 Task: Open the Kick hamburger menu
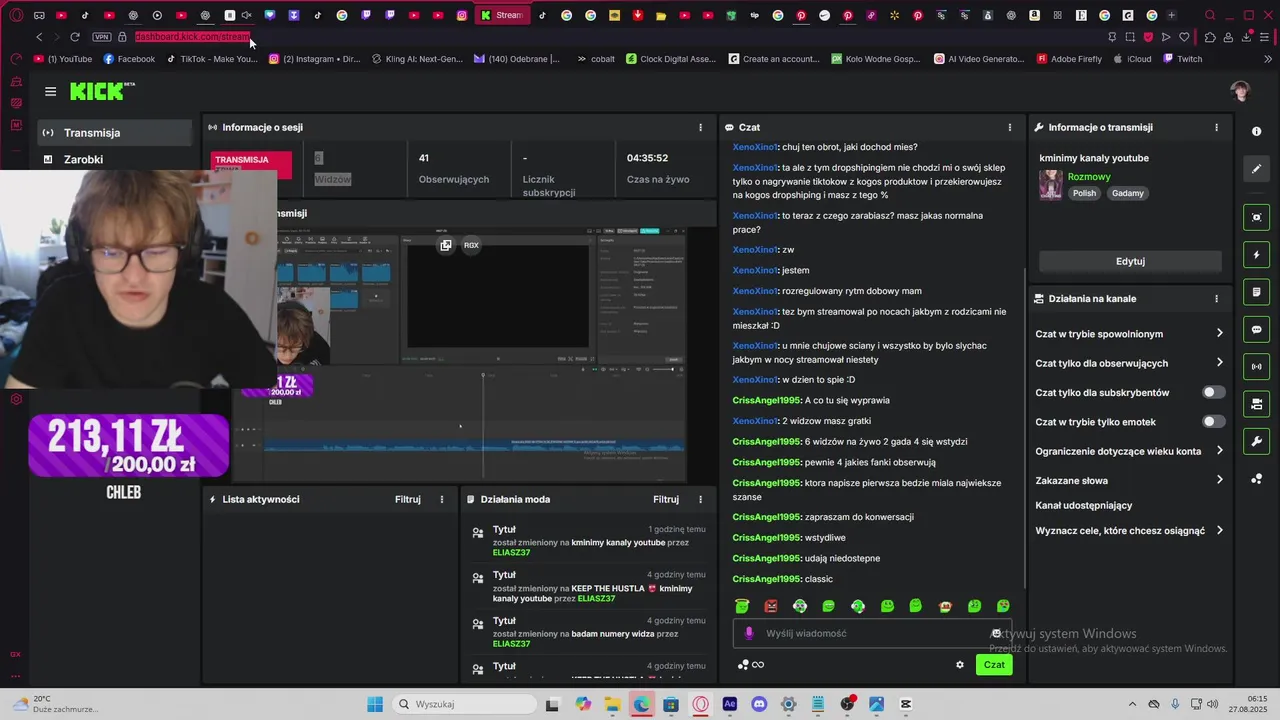tap(50, 91)
